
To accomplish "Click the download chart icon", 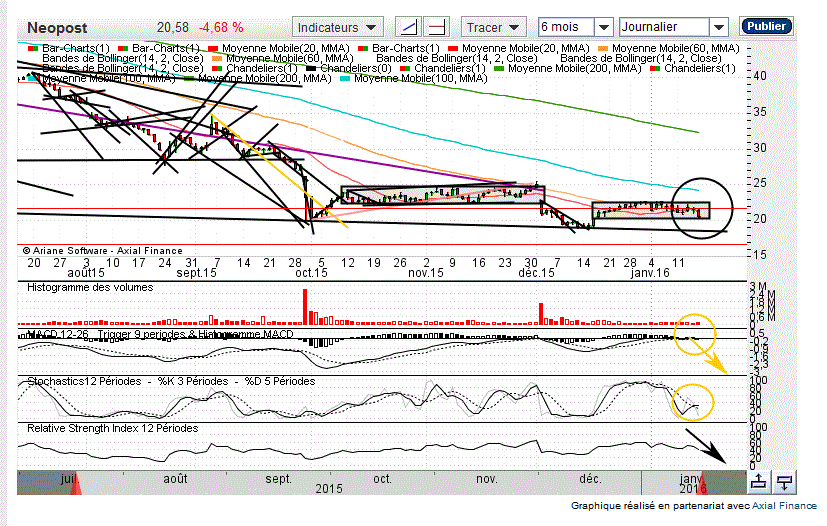I will coord(785,482).
